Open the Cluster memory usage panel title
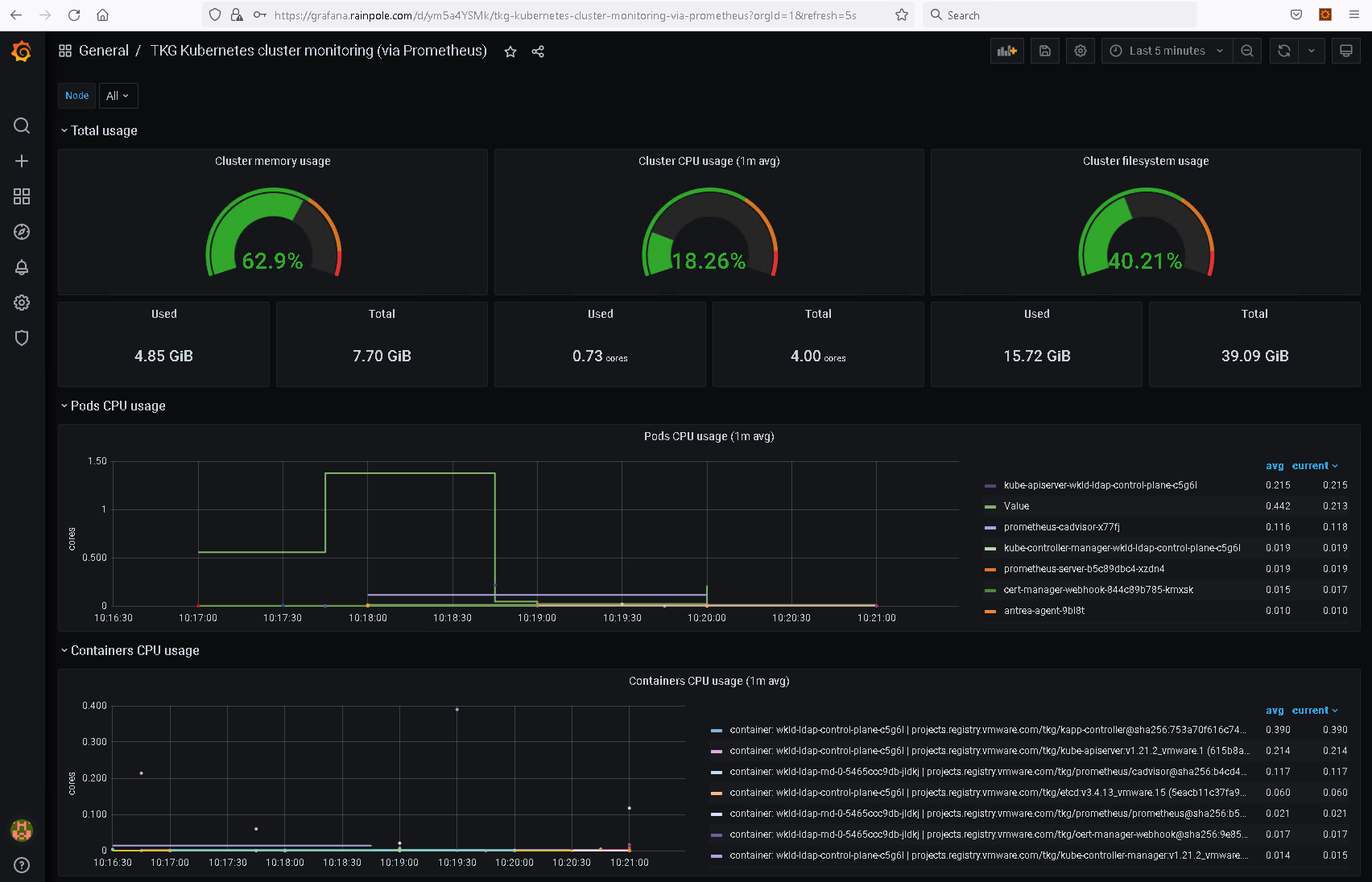This screenshot has height=882, width=1372. click(x=273, y=161)
